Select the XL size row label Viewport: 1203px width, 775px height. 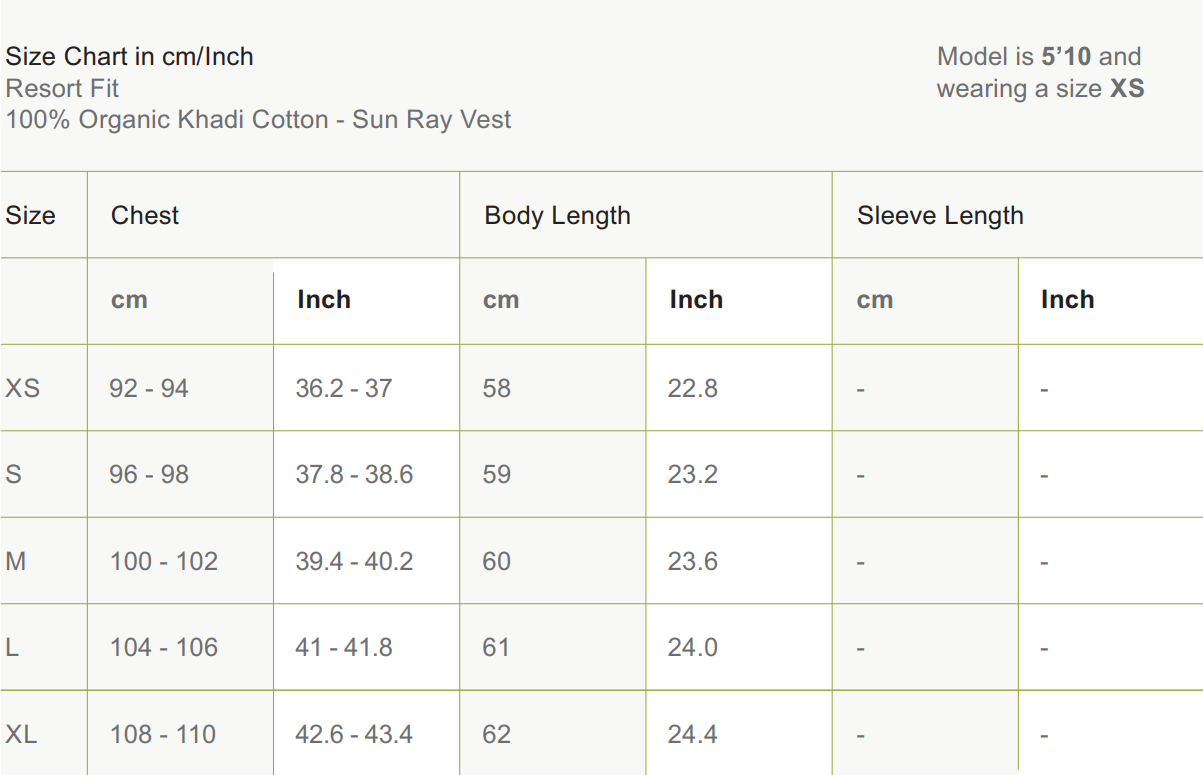[x=21, y=734]
